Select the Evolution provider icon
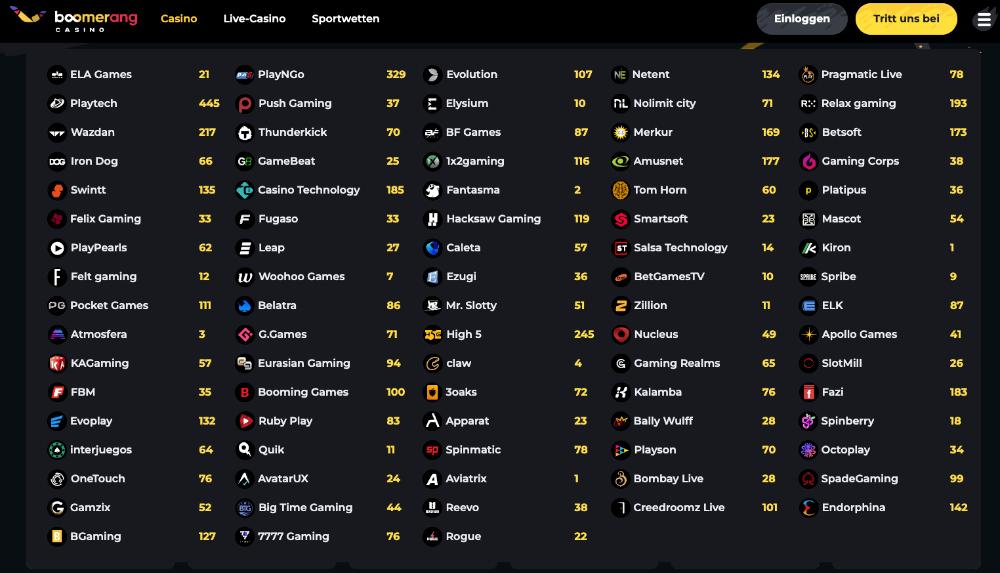Image resolution: width=1000 pixels, height=573 pixels. [432, 75]
